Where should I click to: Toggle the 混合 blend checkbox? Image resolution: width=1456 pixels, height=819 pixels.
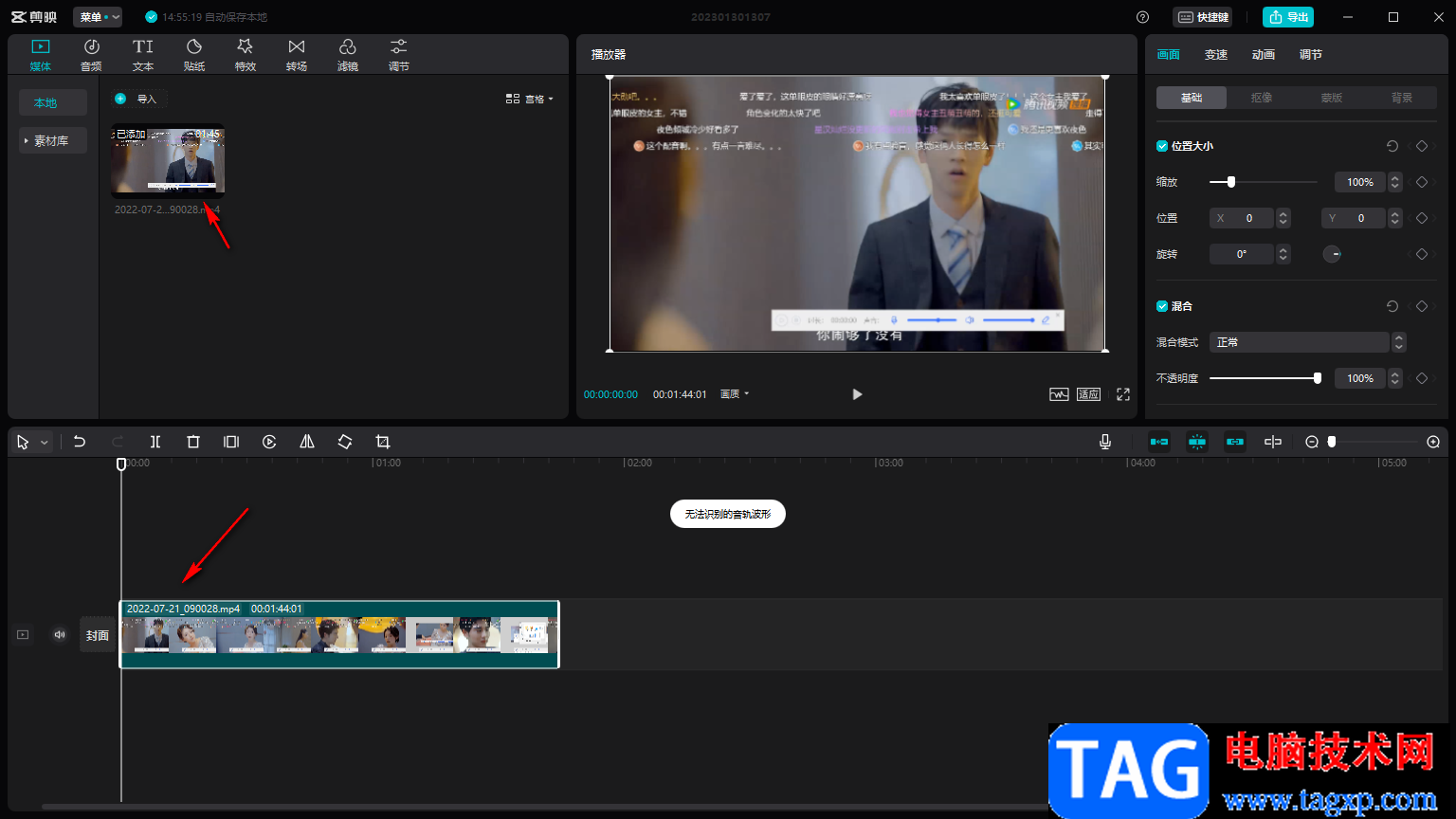[x=1162, y=306]
